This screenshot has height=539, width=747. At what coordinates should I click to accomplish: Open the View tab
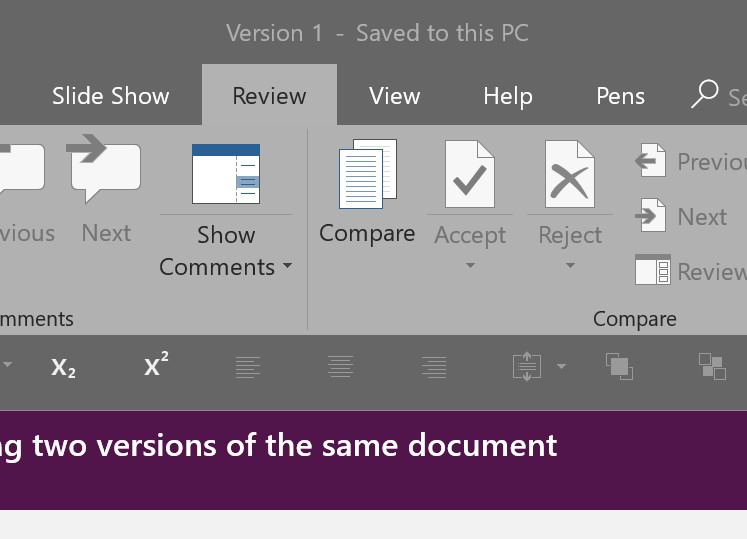pyautogui.click(x=394, y=96)
